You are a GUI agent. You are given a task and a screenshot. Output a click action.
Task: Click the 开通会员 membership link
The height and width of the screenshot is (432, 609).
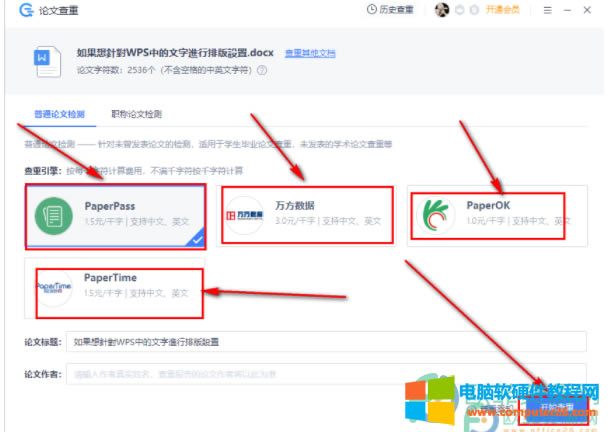[502, 10]
